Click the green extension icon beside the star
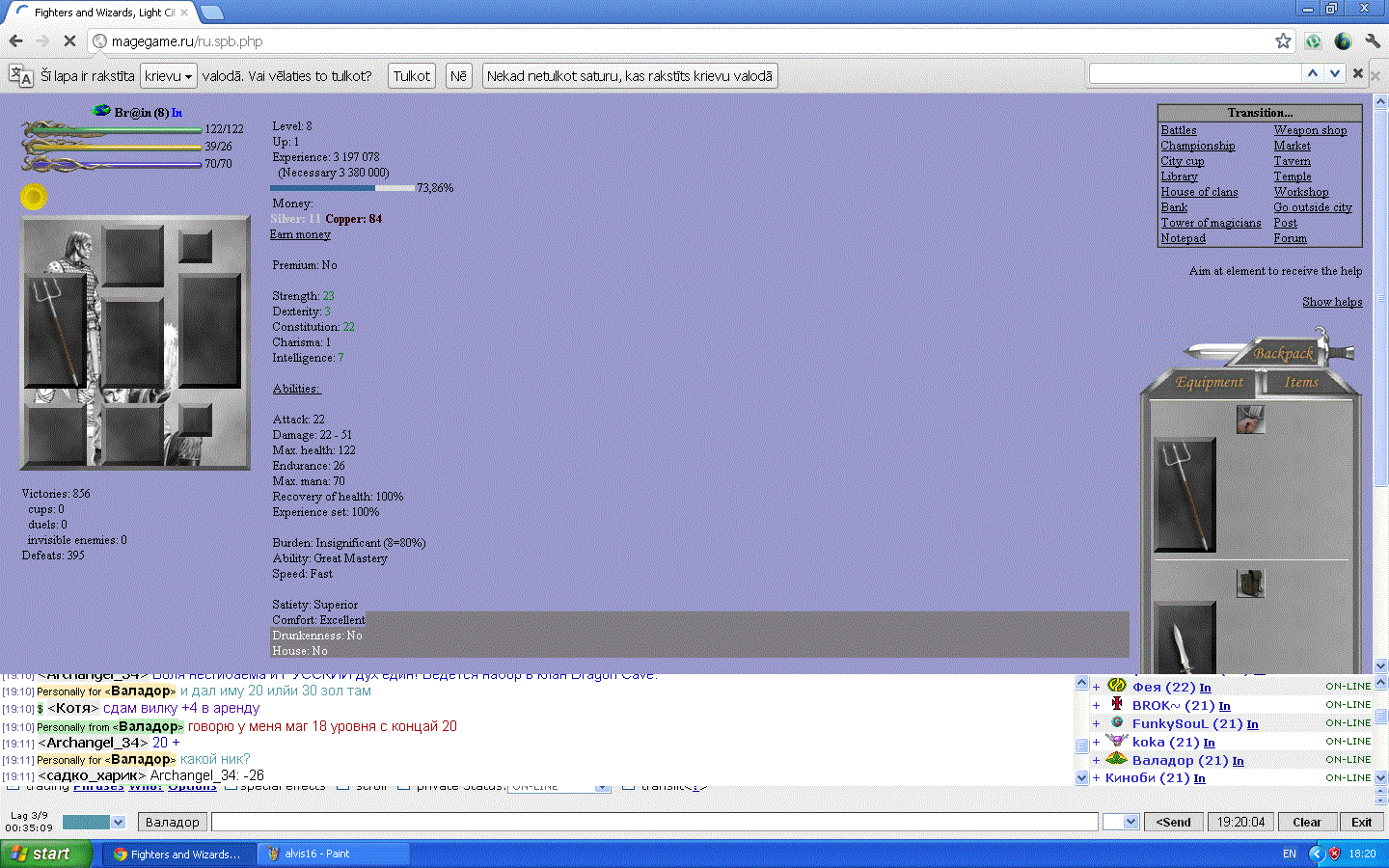Screen dimensions: 1389x868 pos(1313,41)
